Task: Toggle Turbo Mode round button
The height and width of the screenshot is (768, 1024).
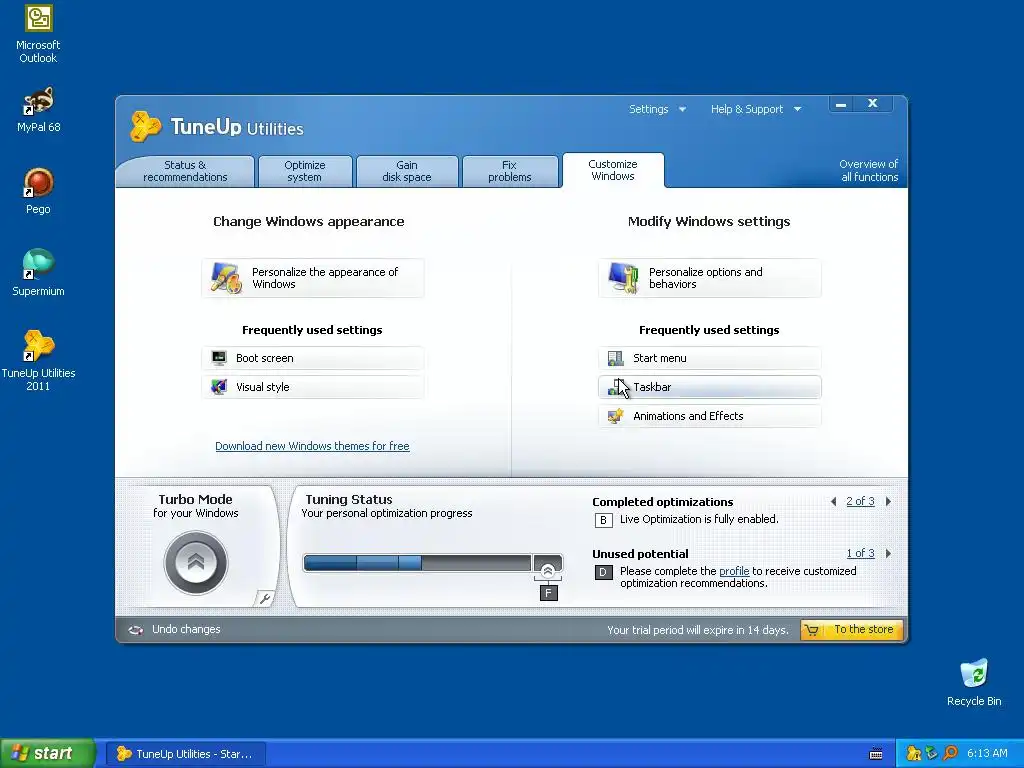Action: coord(196,562)
